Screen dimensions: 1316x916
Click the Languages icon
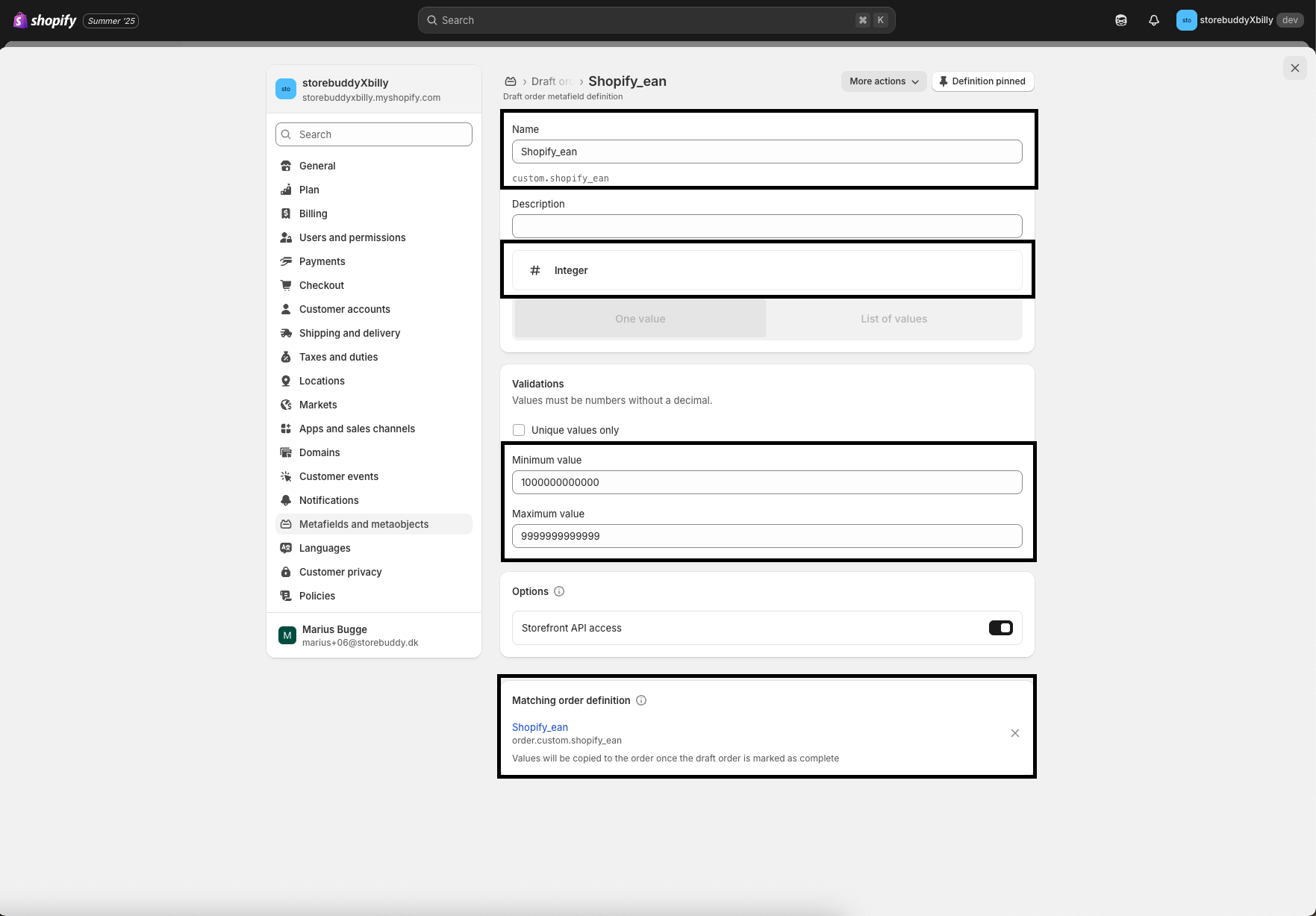286,548
